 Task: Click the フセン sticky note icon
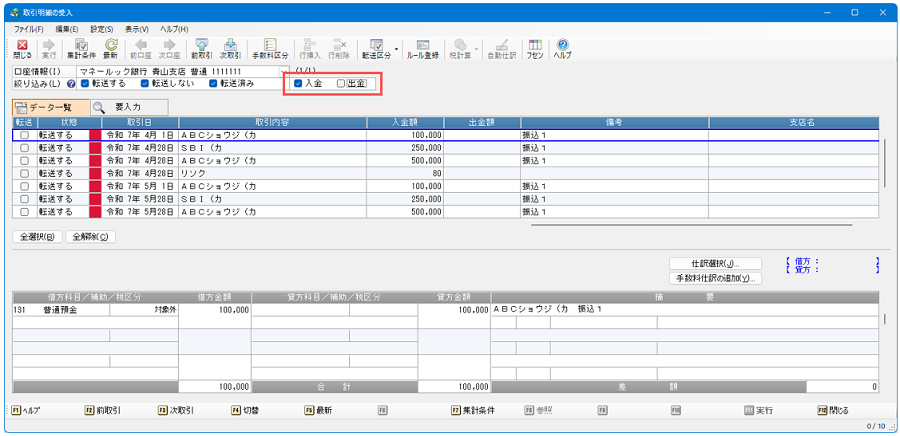pyautogui.click(x=536, y=49)
